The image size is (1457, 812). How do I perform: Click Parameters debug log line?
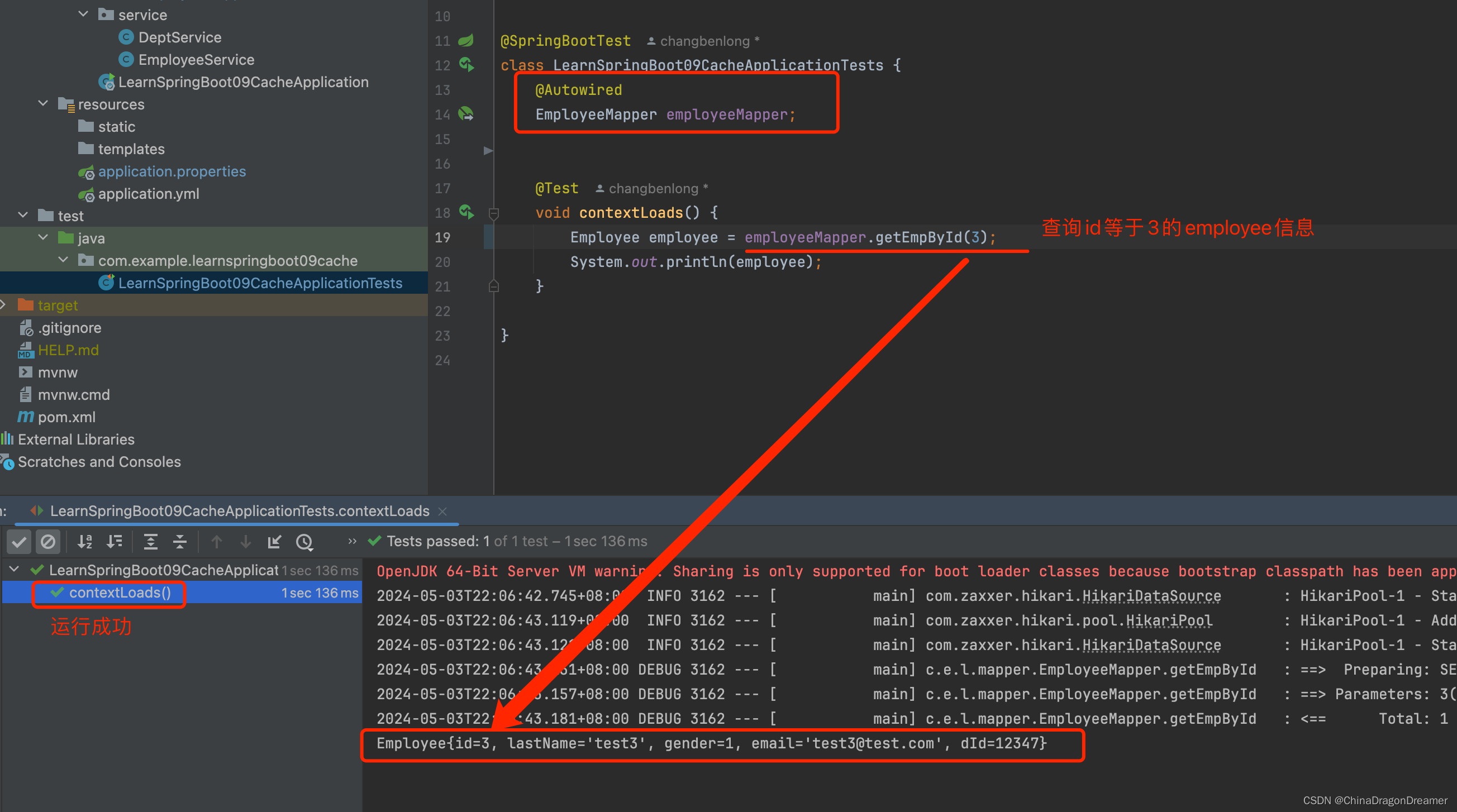tap(916, 694)
